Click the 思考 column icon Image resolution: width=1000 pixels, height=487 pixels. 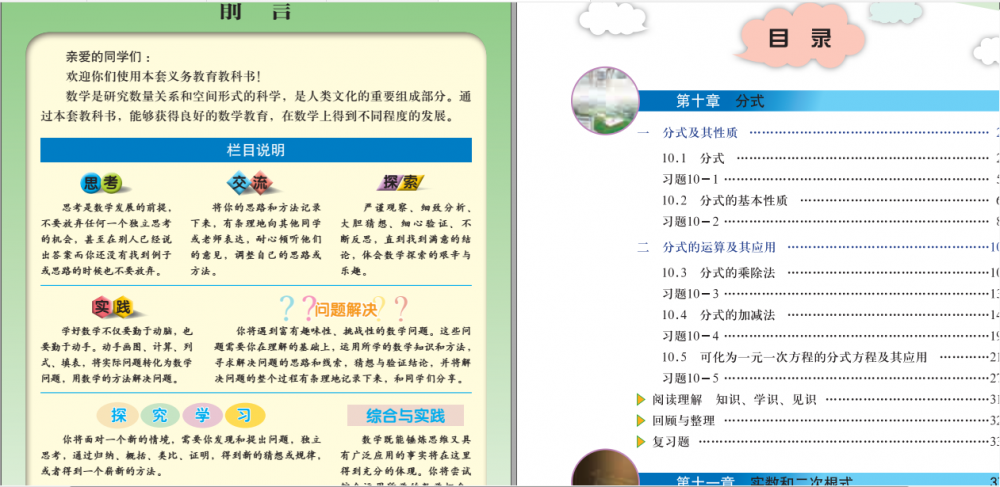(x=102, y=184)
